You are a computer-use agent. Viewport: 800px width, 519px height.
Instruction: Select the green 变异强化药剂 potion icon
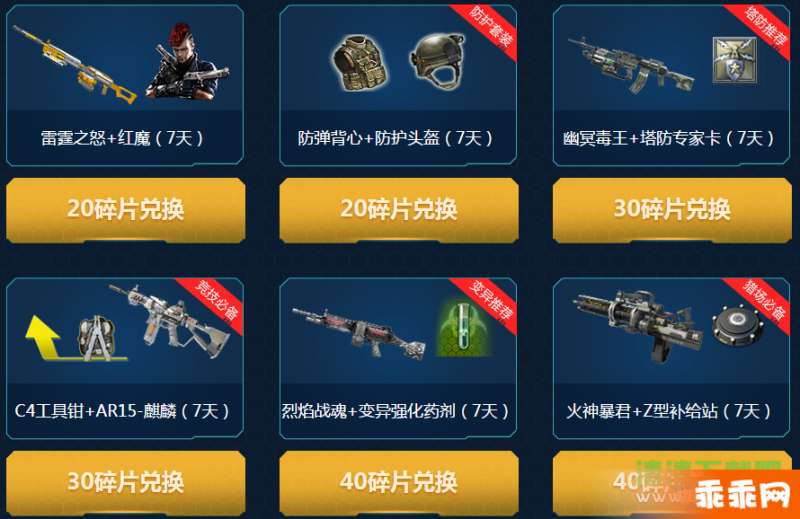click(462, 328)
